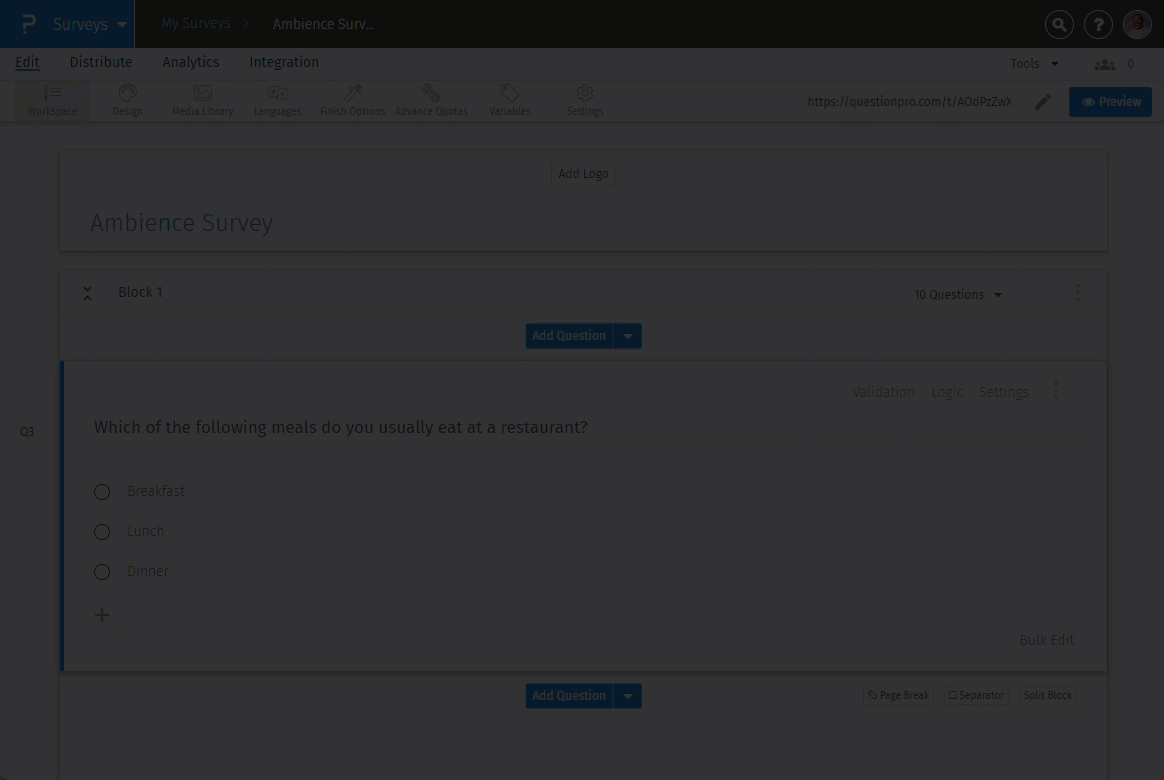Select the Dinner radio button
Image resolution: width=1164 pixels, height=780 pixels.
[x=102, y=572]
